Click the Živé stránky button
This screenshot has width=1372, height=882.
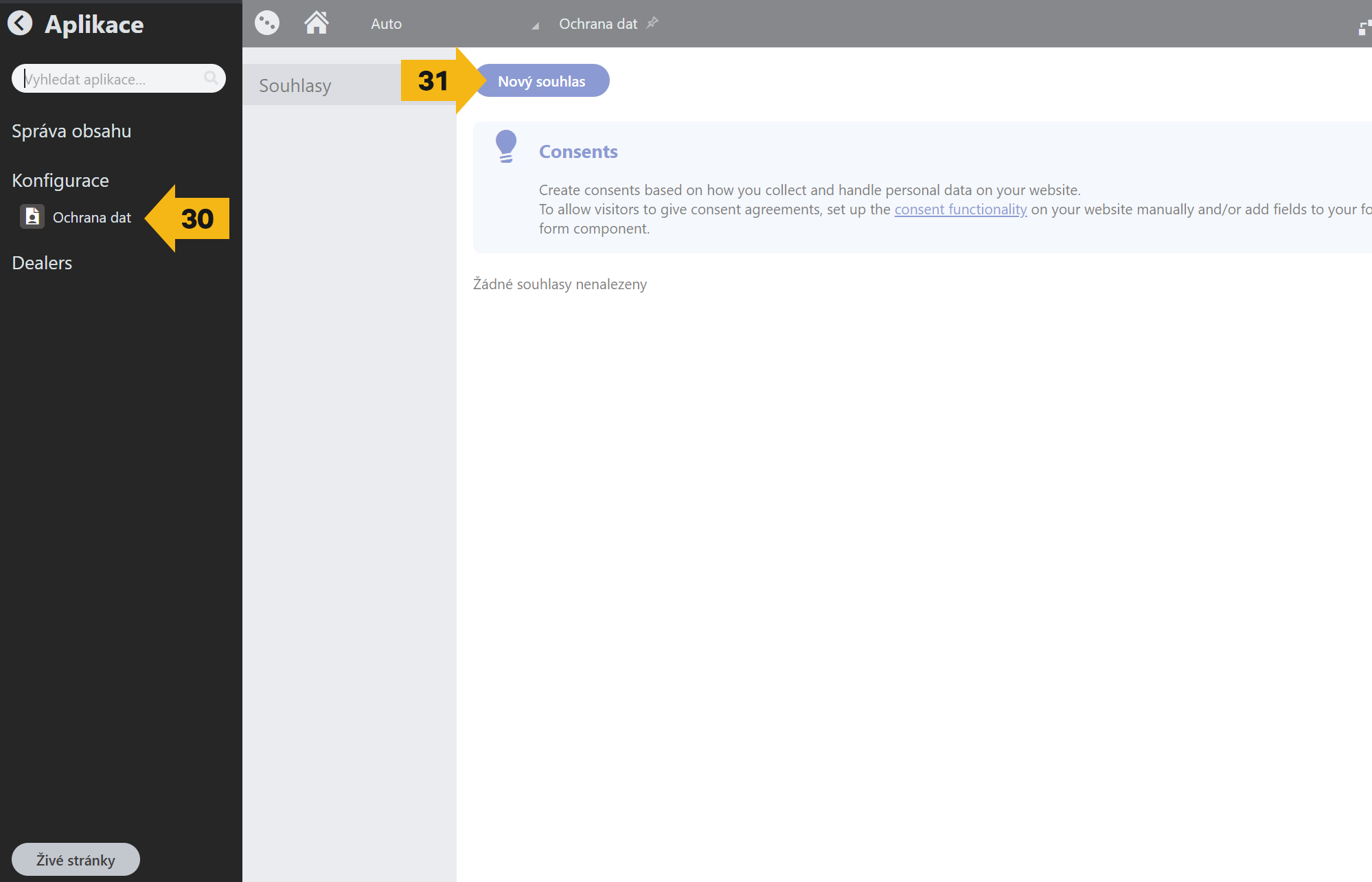[x=76, y=860]
